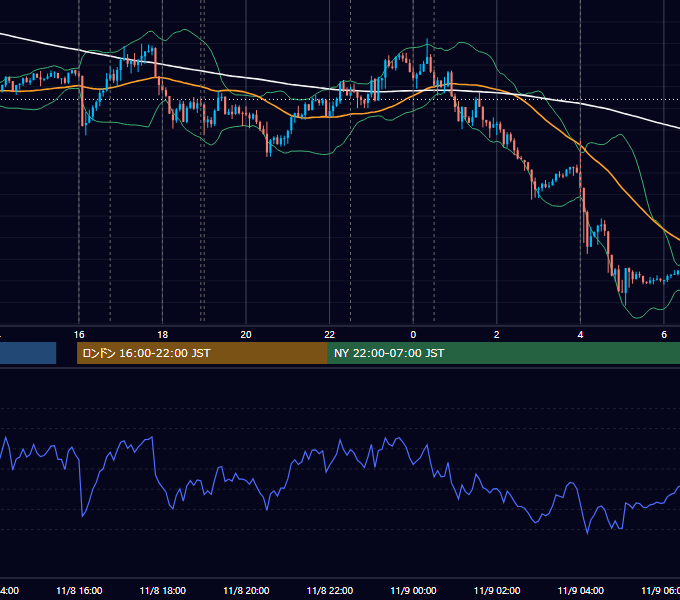Click the ロンドン 16:00-22:00 JST session bar

[x=202, y=353]
